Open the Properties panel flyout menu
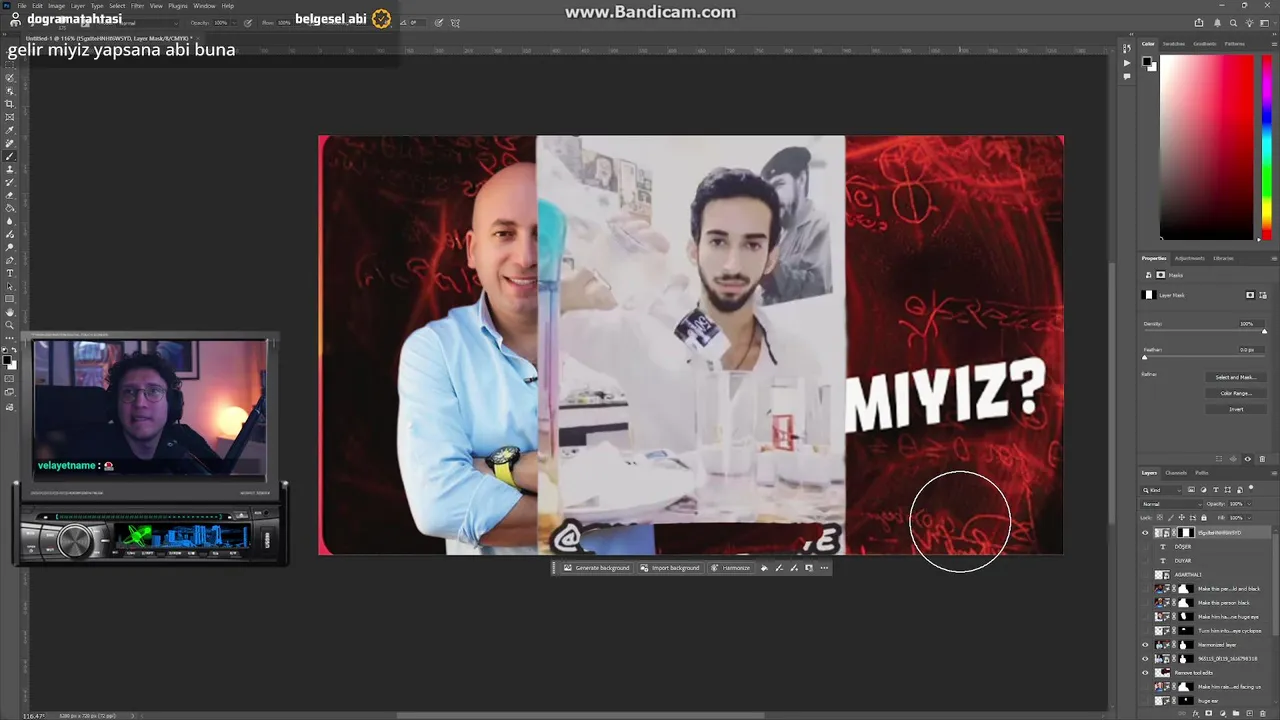The width and height of the screenshot is (1280, 720). 1274,259
